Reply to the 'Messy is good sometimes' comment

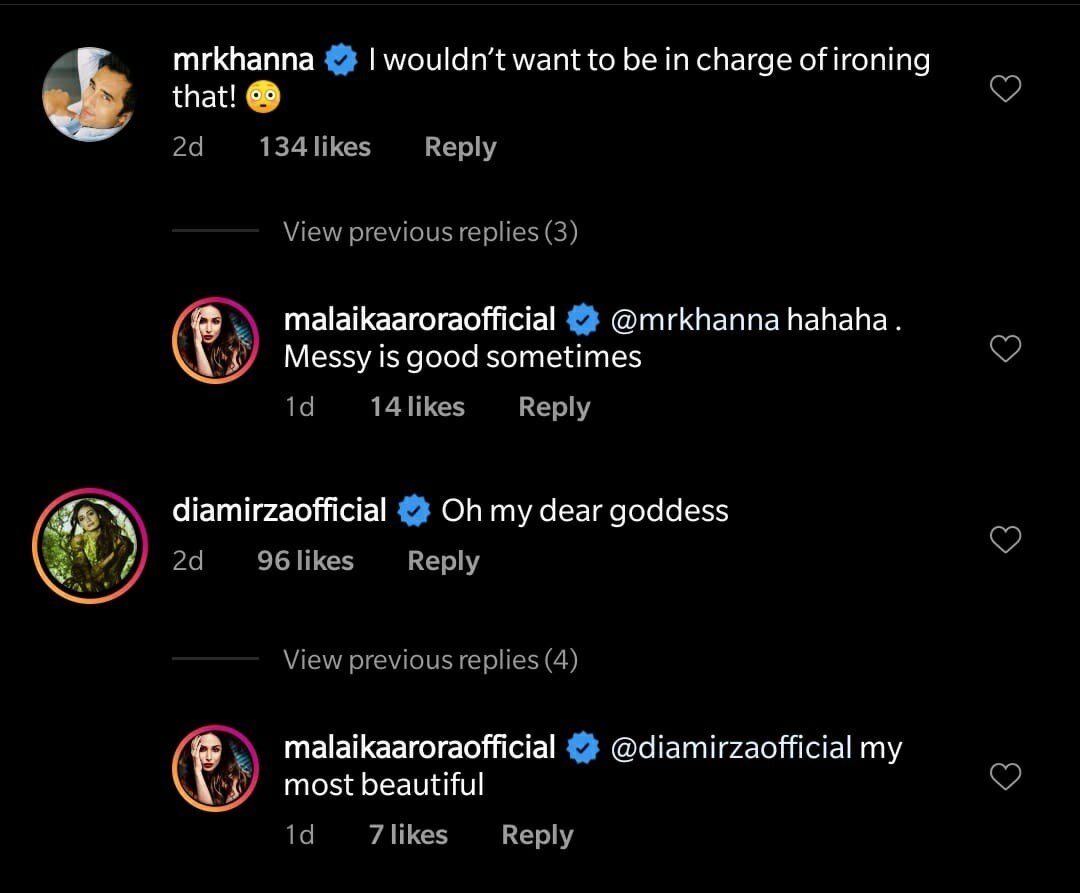[554, 407]
